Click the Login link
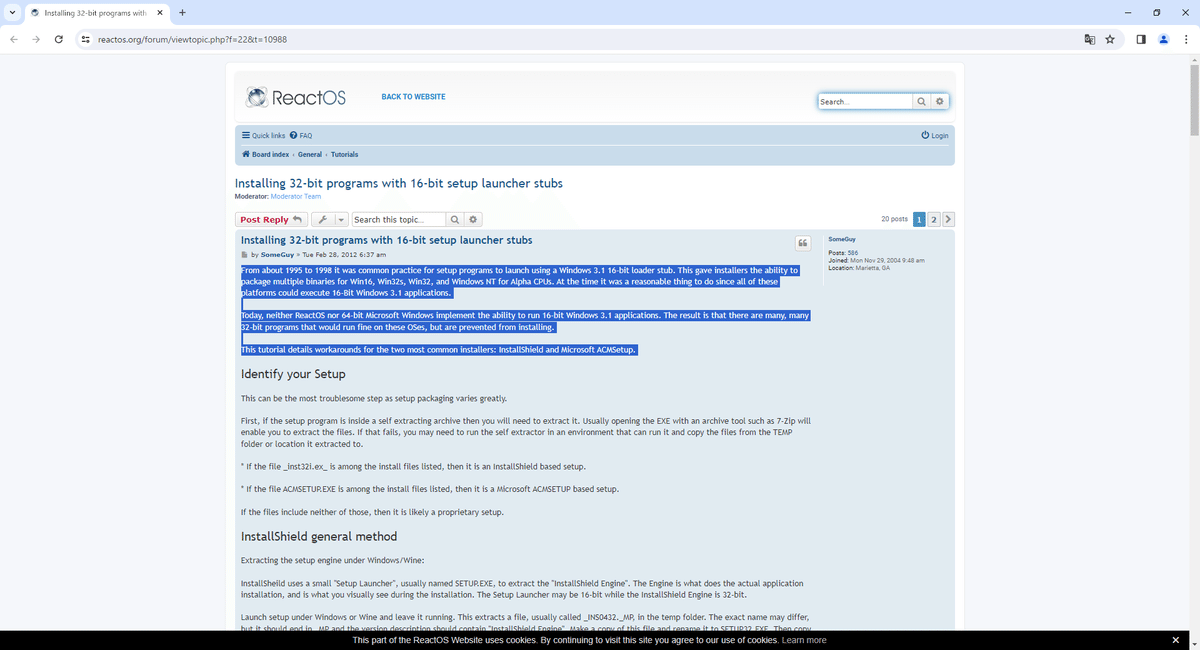 click(x=935, y=135)
